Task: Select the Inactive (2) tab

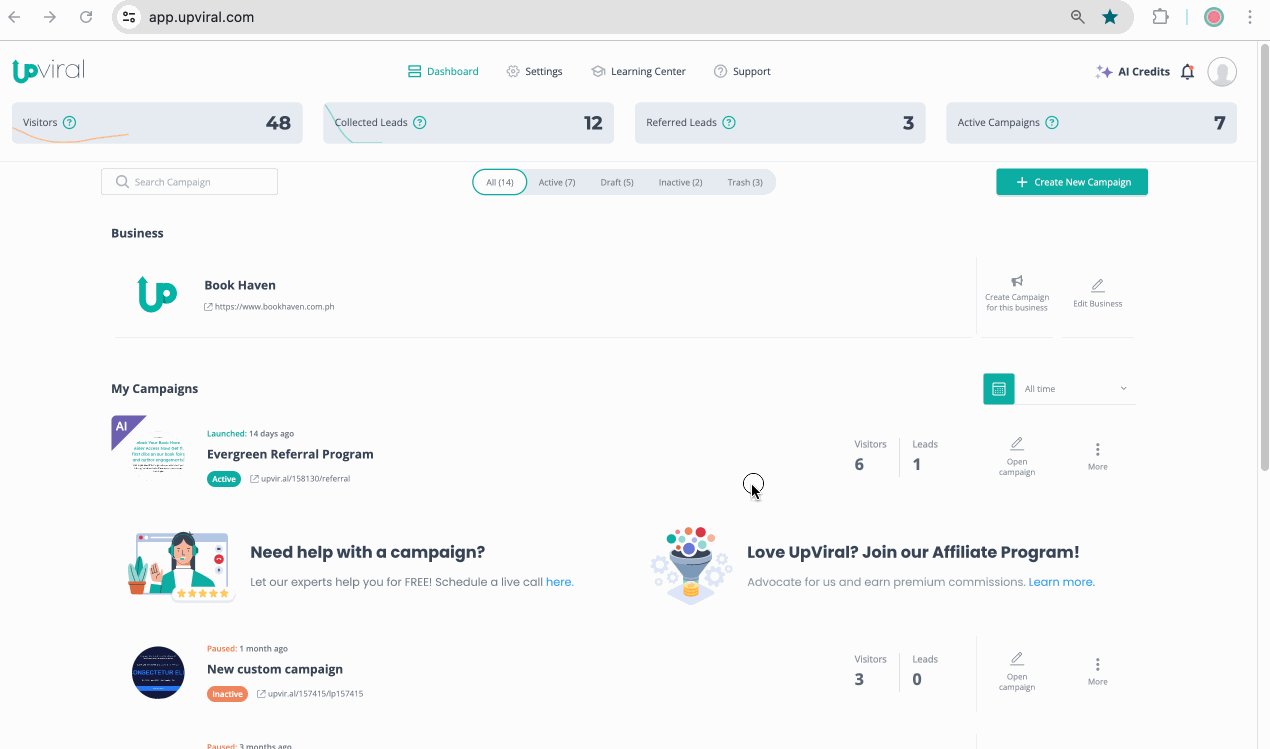Action: coord(680,182)
